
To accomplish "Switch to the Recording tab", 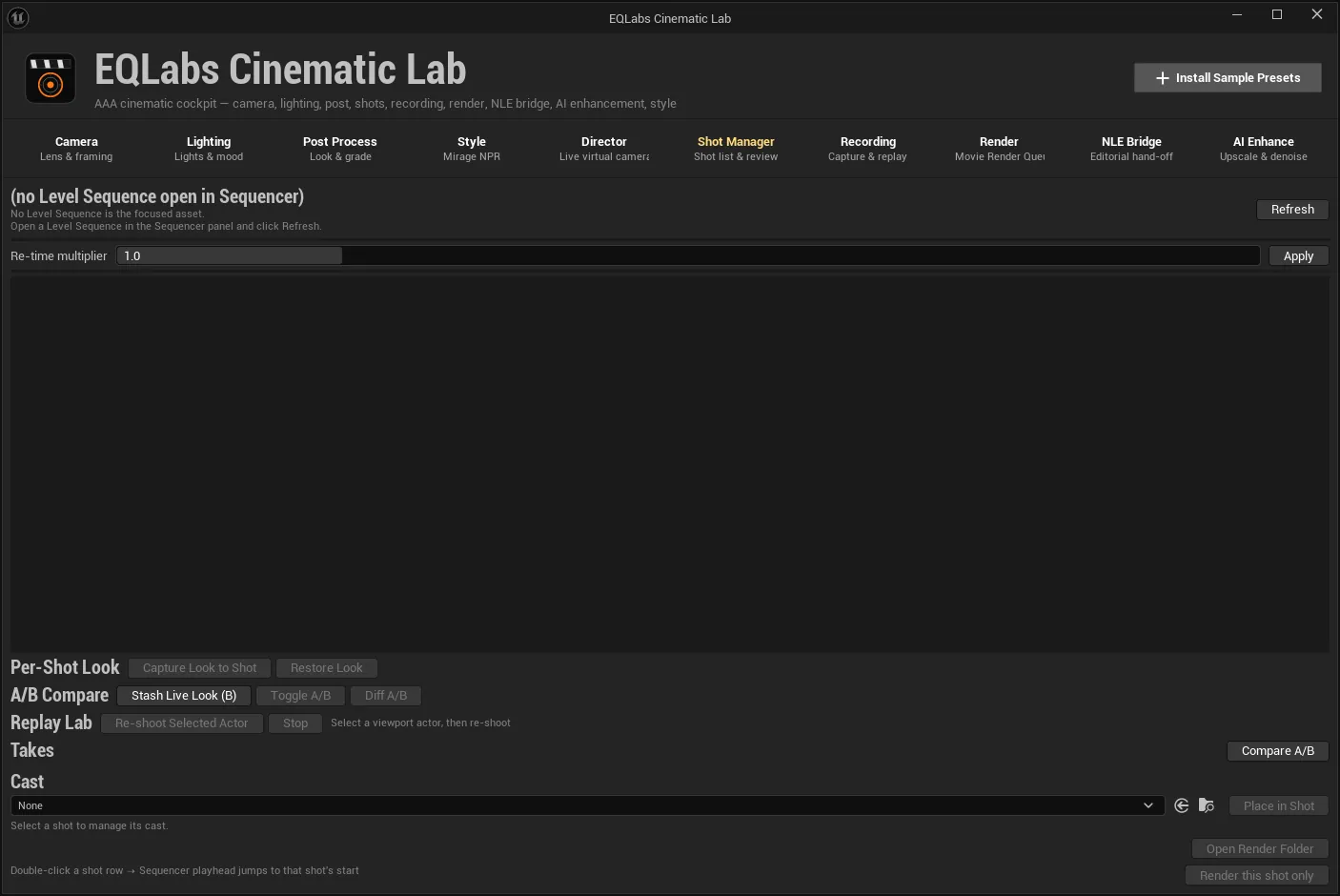I will 867,149.
